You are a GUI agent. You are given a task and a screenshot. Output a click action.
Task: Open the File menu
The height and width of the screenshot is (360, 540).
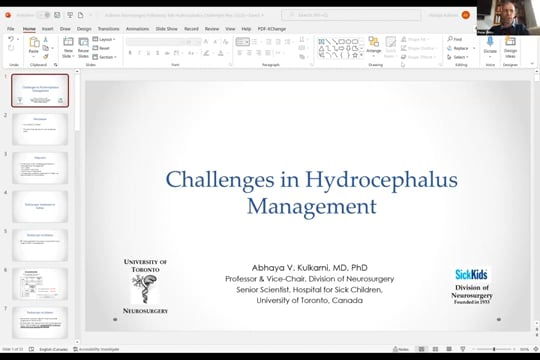pos(11,29)
